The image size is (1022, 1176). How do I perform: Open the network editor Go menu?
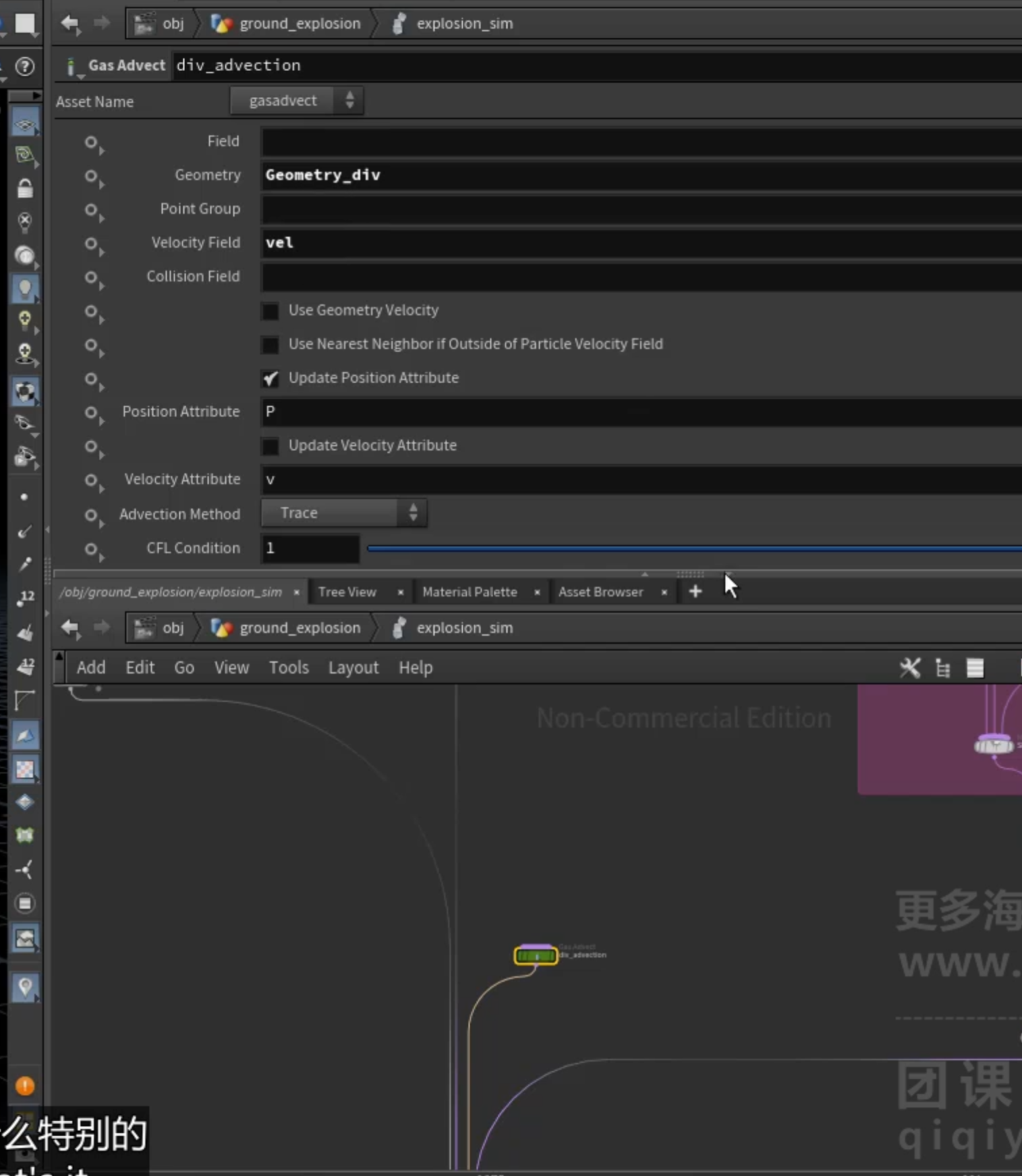click(184, 667)
